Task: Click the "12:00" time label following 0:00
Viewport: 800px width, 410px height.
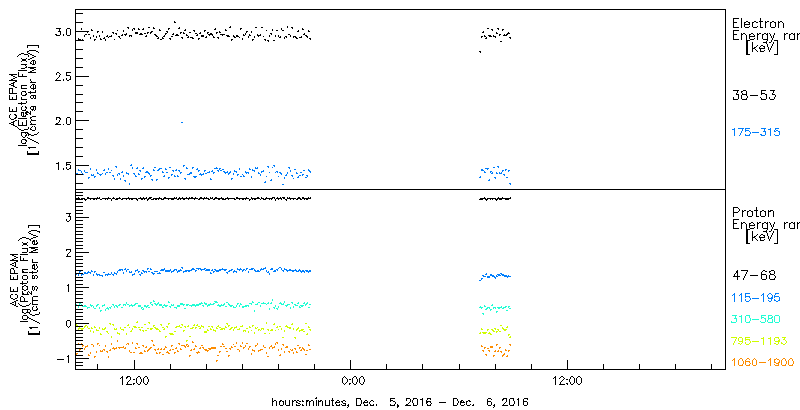Action: click(567, 381)
